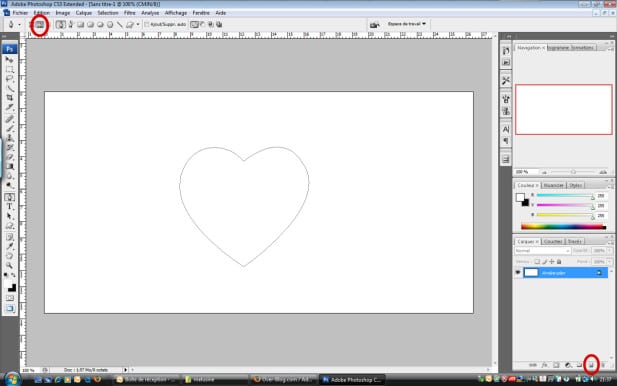The width and height of the screenshot is (617, 386).
Task: Open Tool Presets panel from dock
Action: tap(506, 80)
